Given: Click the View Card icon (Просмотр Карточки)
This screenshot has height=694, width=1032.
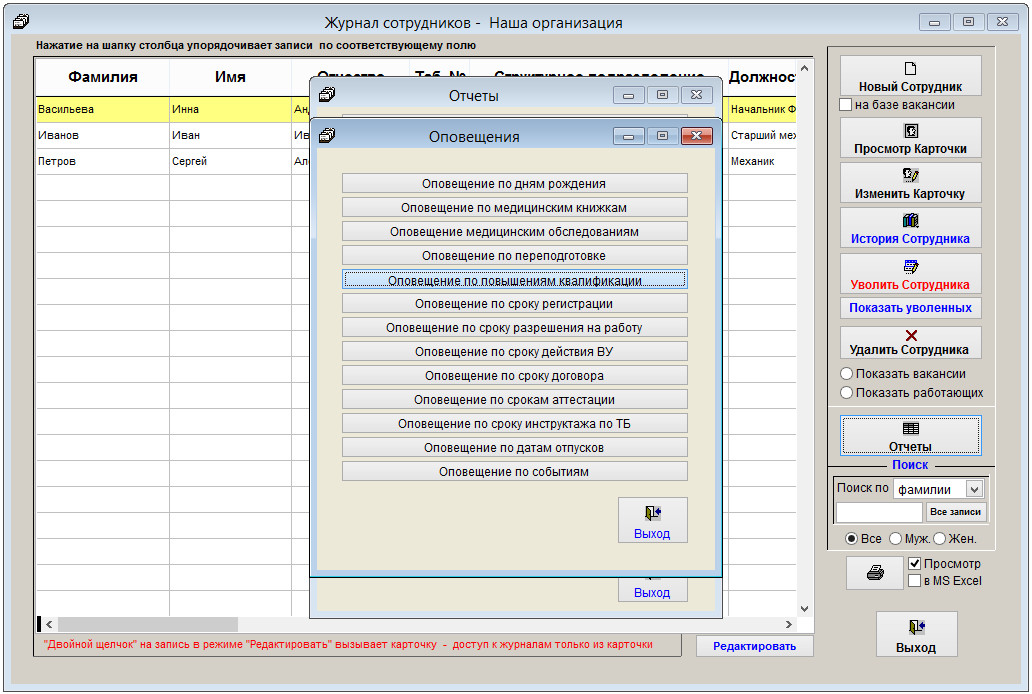Looking at the screenshot, I should point(910,131).
